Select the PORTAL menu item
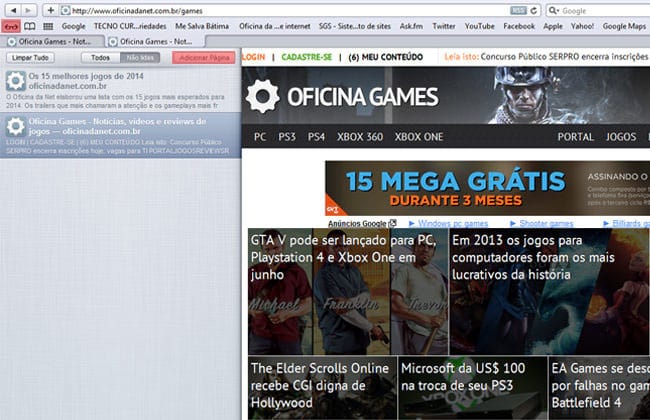This screenshot has height=420, width=650. tap(575, 137)
